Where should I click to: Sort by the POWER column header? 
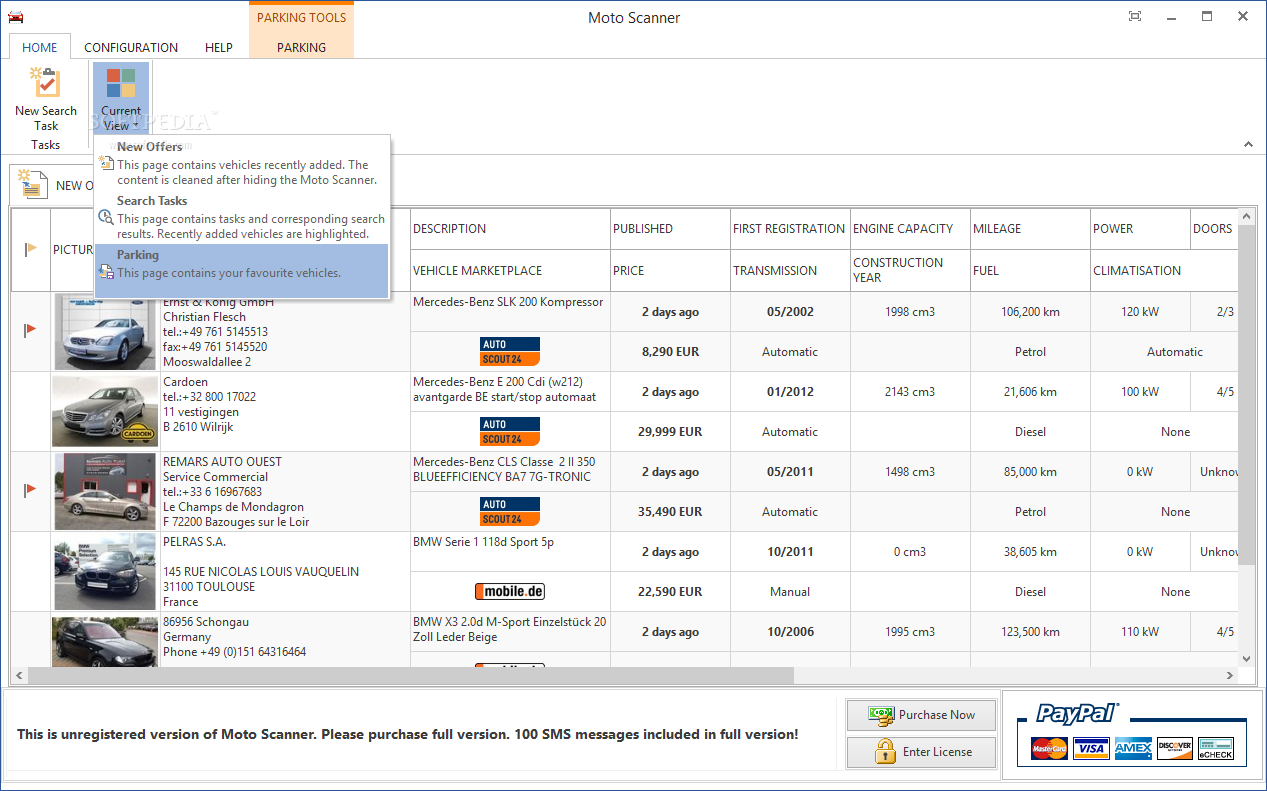[1140, 229]
